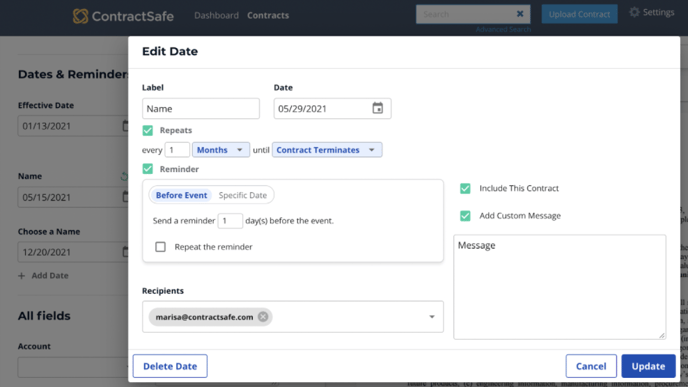Viewport: 688px width, 387px height.
Task: Click the Dates & Reminders heading
Action: pyautogui.click(x=73, y=74)
